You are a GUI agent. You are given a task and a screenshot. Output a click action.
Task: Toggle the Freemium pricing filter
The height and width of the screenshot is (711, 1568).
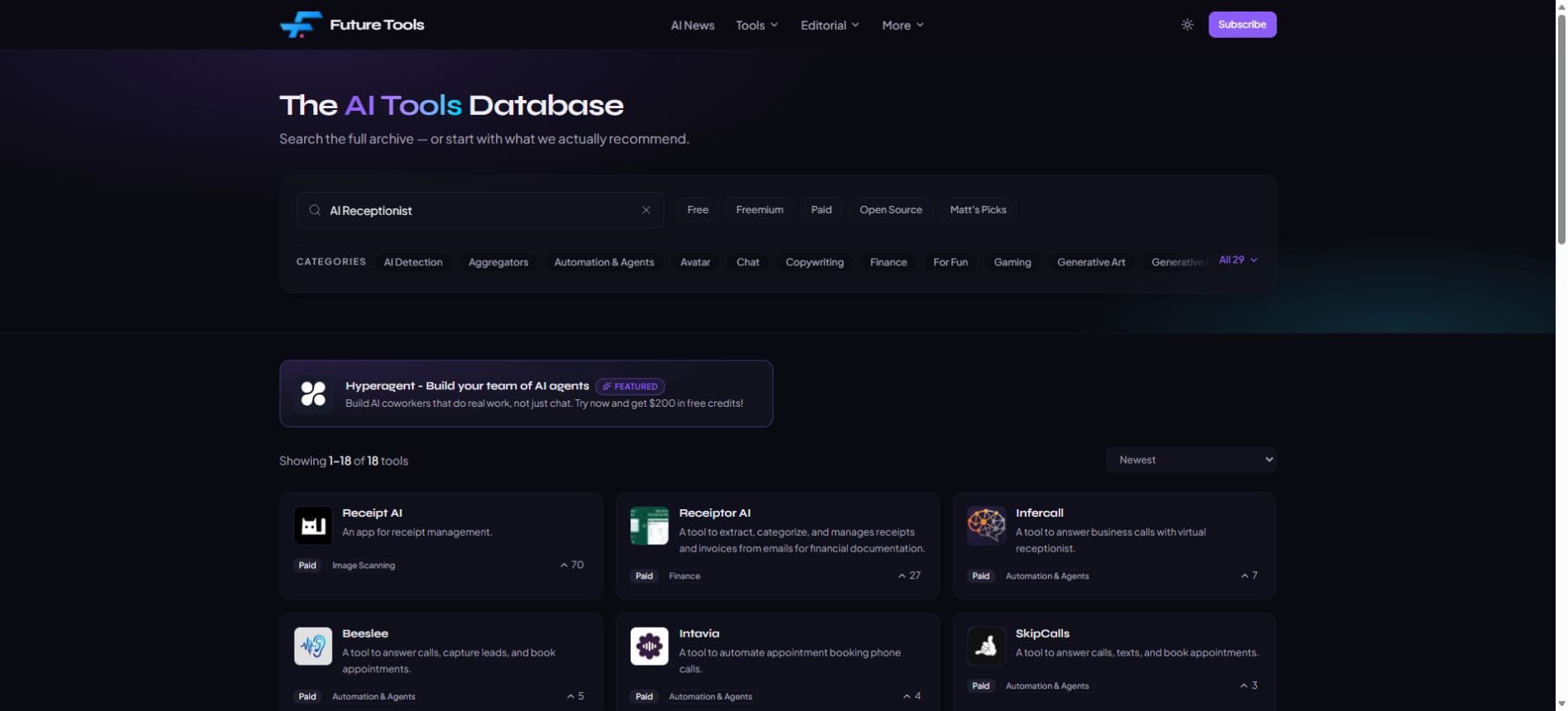(760, 210)
